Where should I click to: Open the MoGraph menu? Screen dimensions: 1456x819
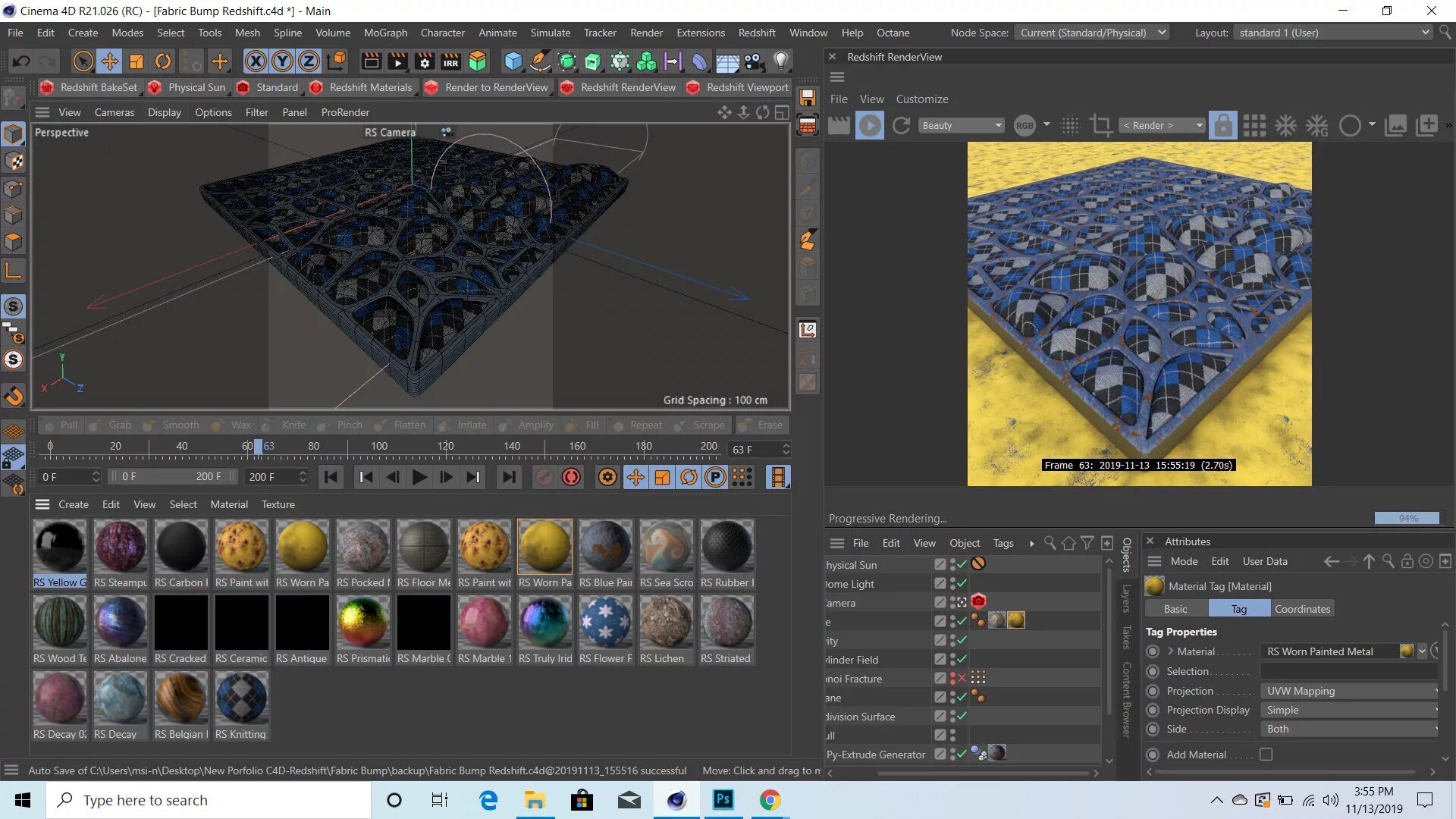(385, 33)
